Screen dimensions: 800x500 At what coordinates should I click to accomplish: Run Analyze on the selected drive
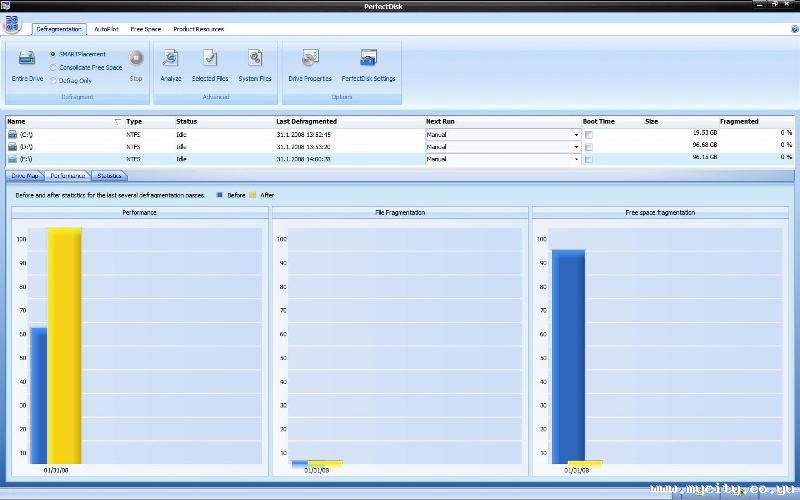click(171, 60)
